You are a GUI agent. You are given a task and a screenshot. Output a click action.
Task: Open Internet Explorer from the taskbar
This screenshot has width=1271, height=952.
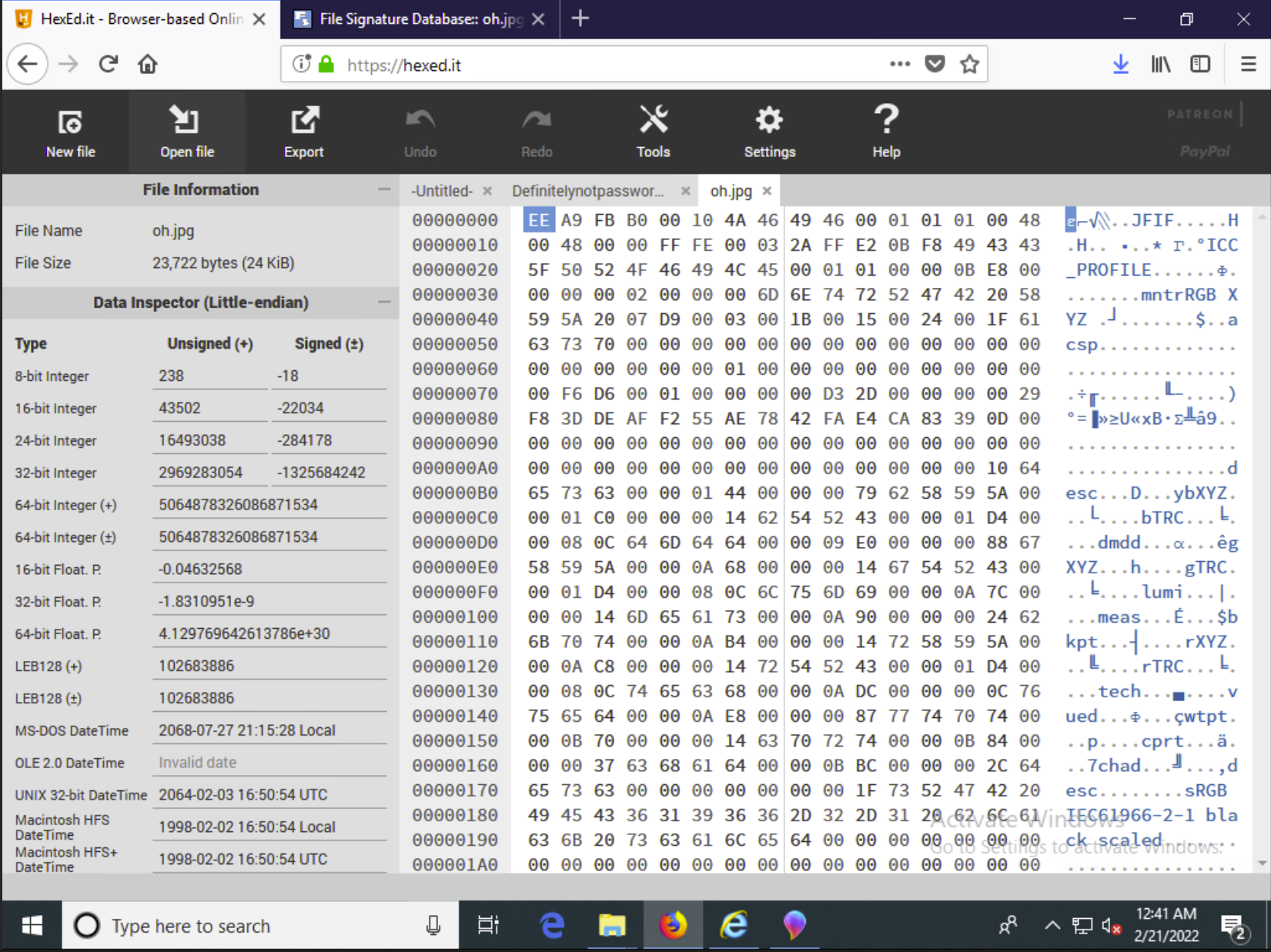tap(734, 925)
